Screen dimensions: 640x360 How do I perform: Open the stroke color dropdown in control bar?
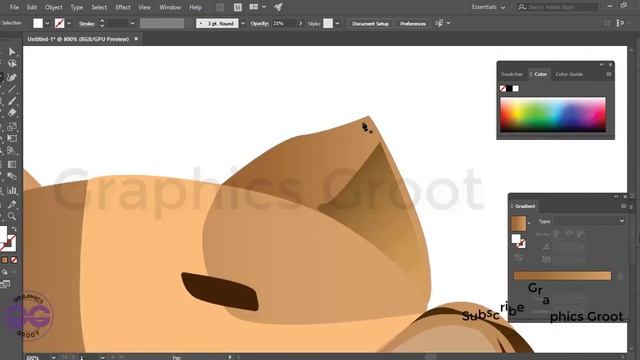[69, 24]
